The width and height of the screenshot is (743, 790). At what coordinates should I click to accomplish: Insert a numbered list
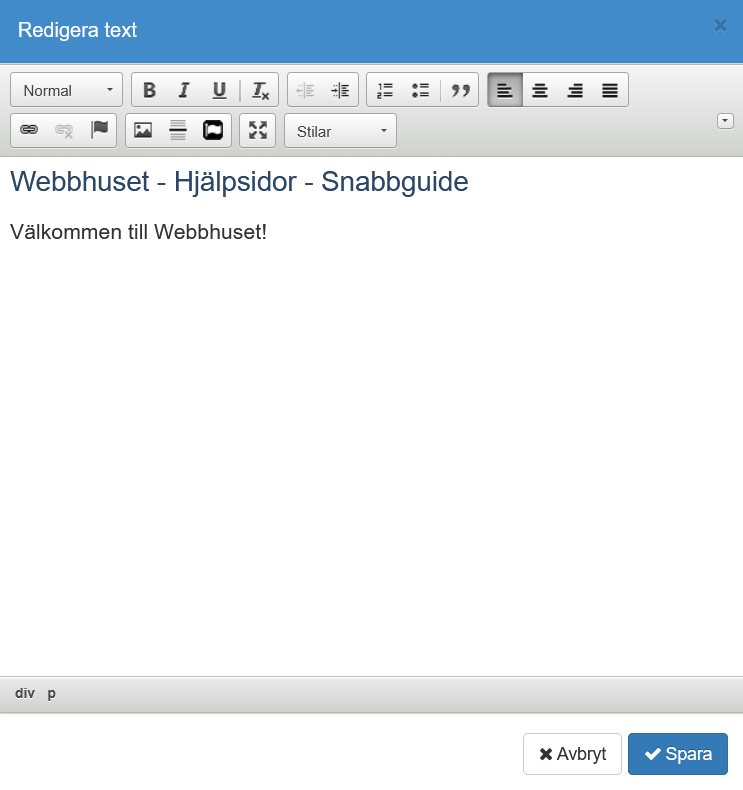(x=385, y=90)
